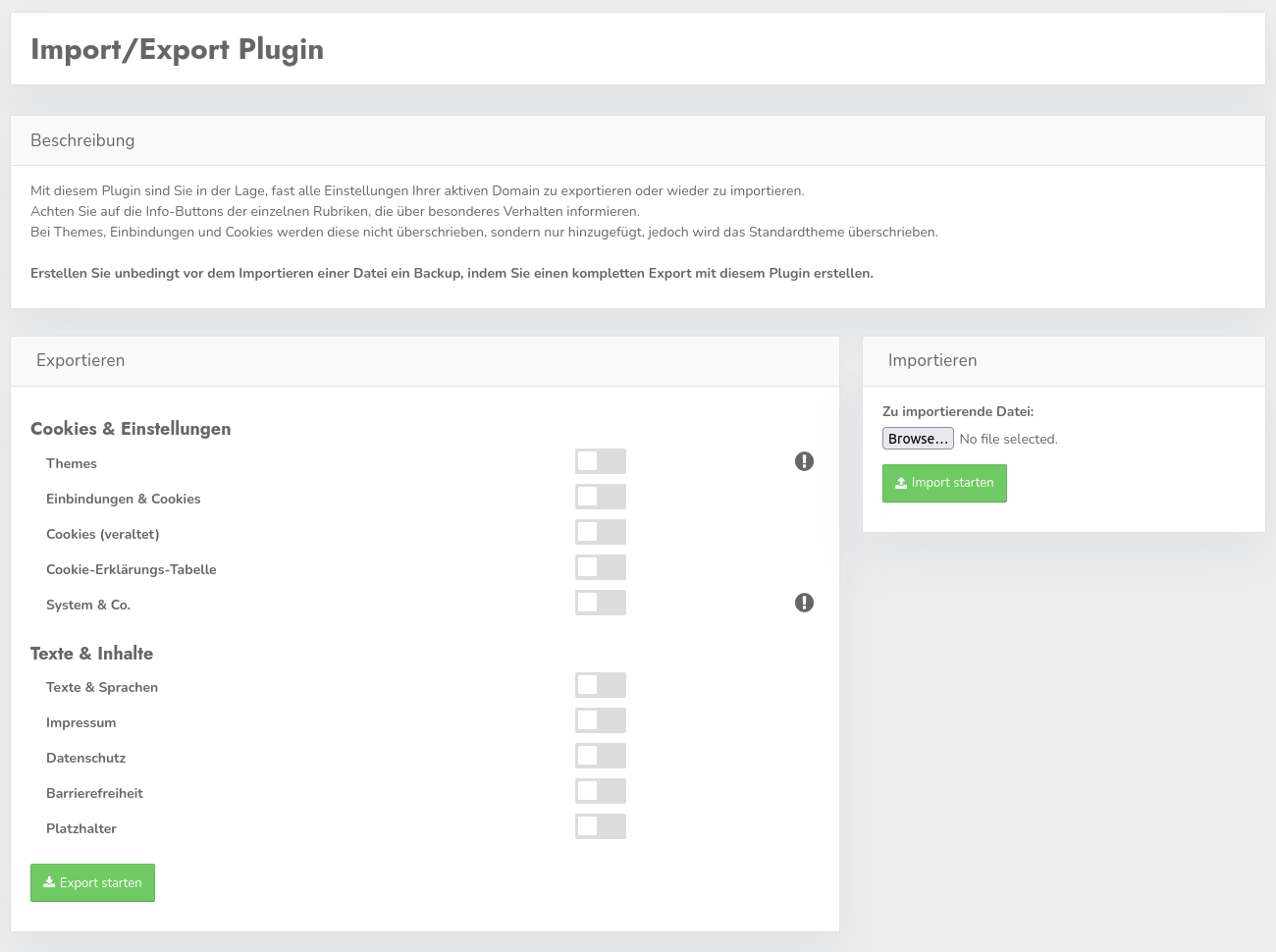Click the info icon next to System & Co.
The height and width of the screenshot is (952, 1276).
tap(804, 603)
